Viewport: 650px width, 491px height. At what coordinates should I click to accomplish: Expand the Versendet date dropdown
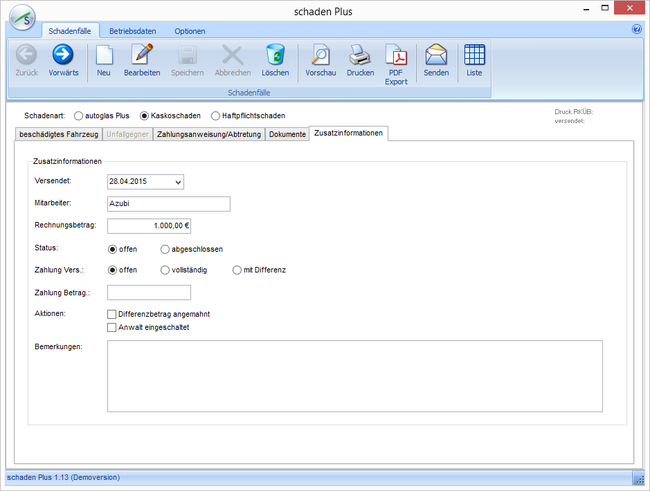tap(178, 183)
